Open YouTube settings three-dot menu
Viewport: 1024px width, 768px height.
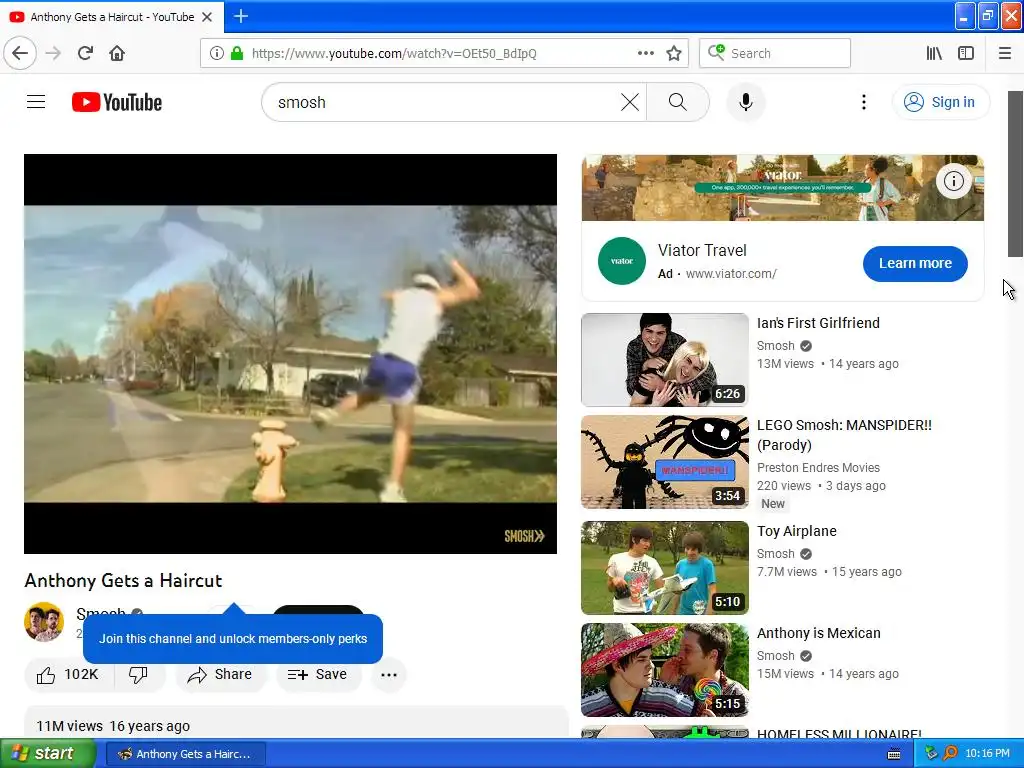[864, 102]
